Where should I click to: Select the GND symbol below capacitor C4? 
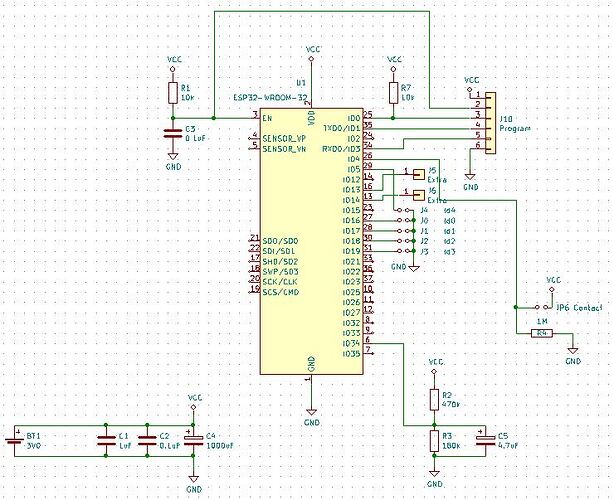193,479
